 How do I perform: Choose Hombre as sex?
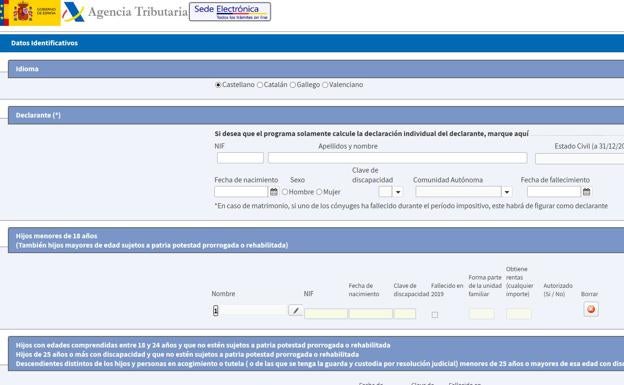coord(285,192)
